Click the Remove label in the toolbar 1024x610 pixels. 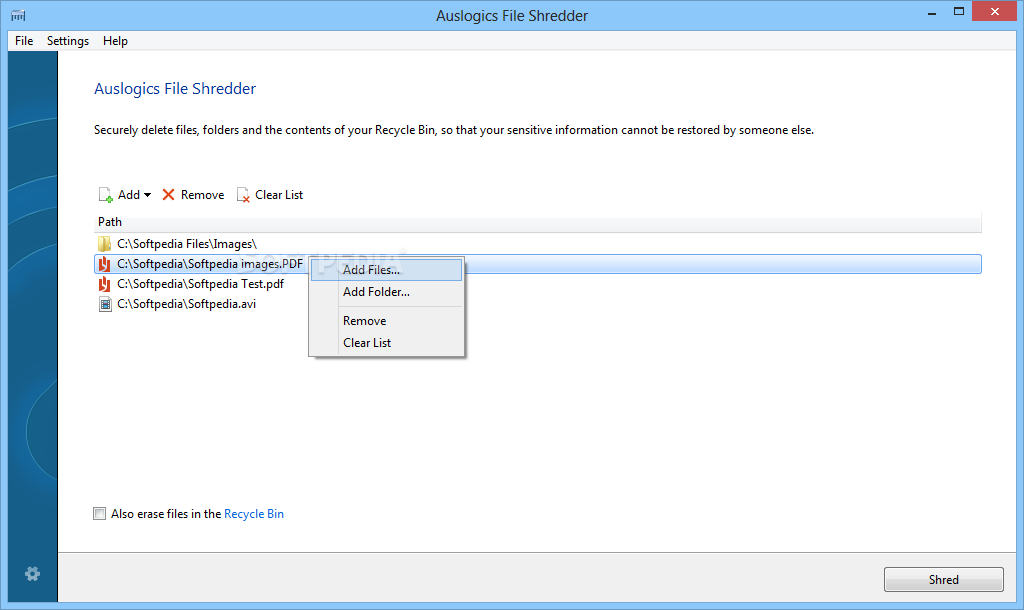click(x=202, y=195)
